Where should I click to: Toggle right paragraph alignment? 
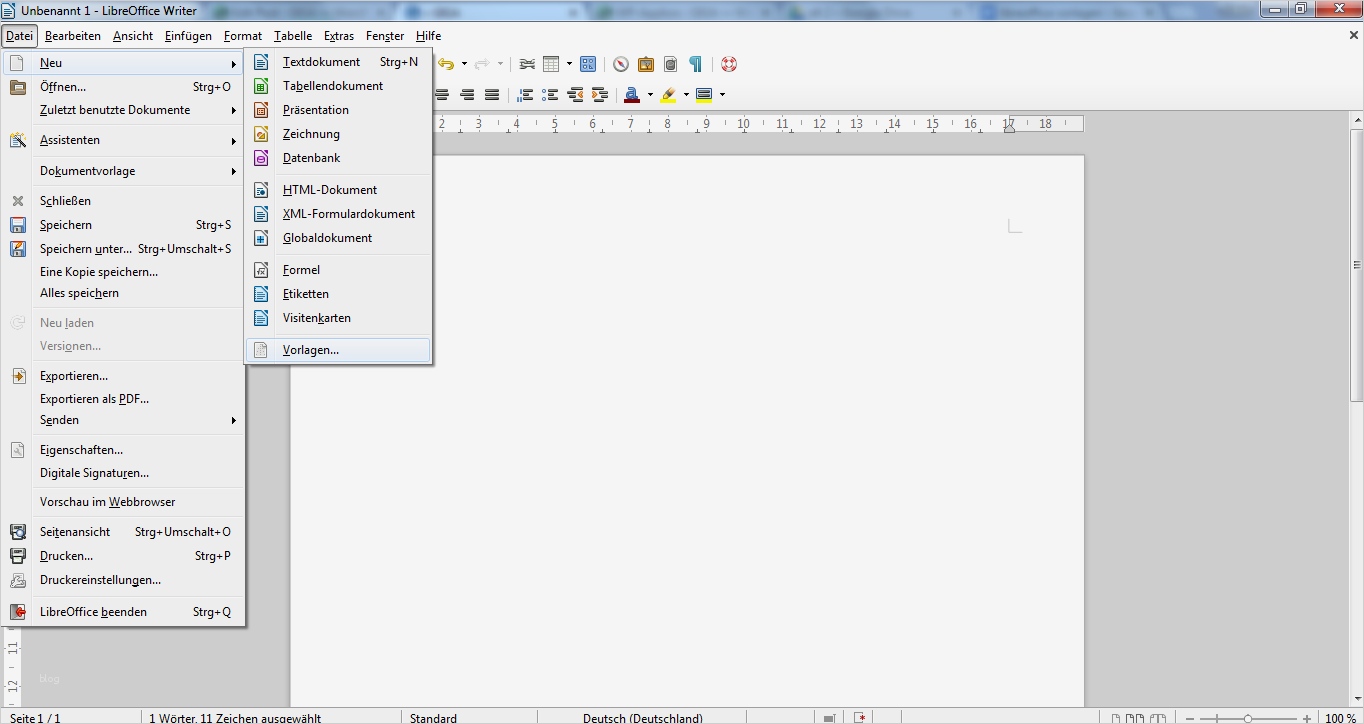[467, 95]
